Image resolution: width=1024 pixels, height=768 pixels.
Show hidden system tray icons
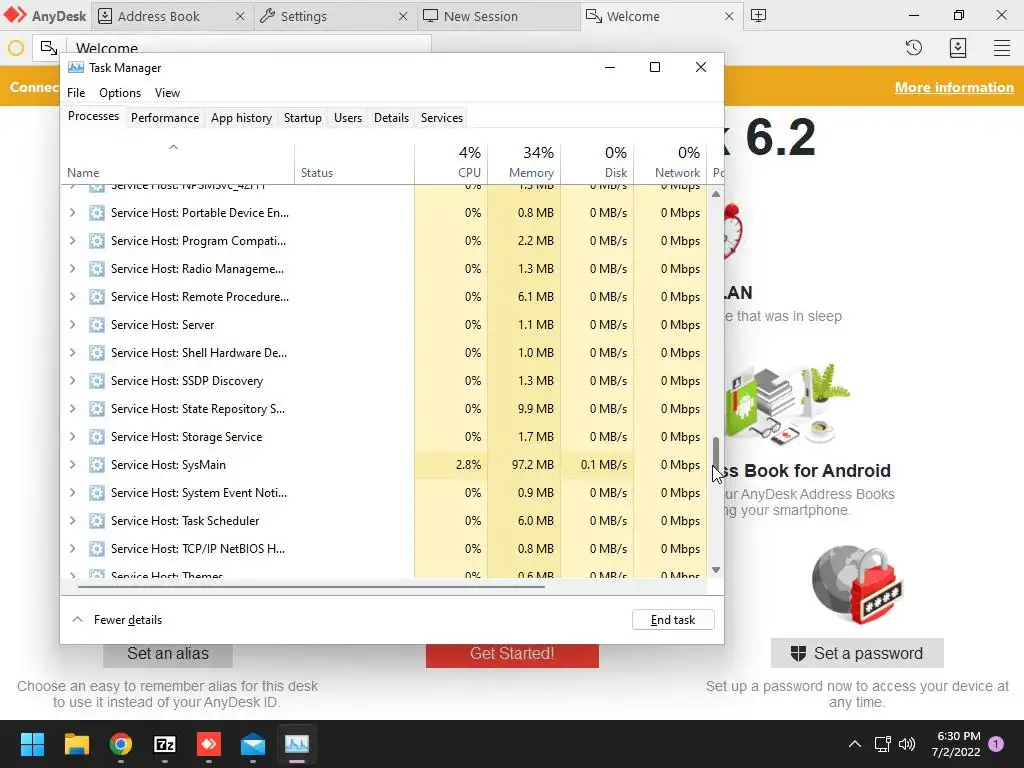tap(854, 744)
